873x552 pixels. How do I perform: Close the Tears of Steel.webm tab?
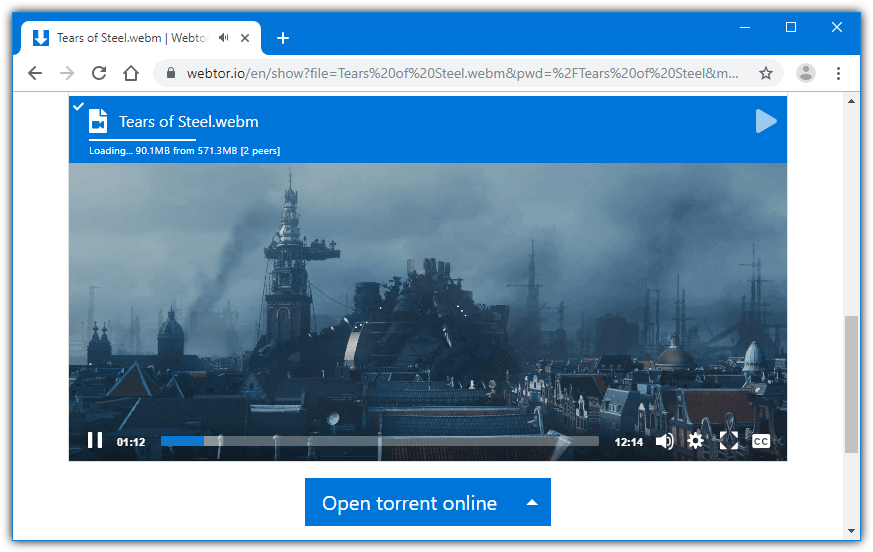[x=244, y=38]
